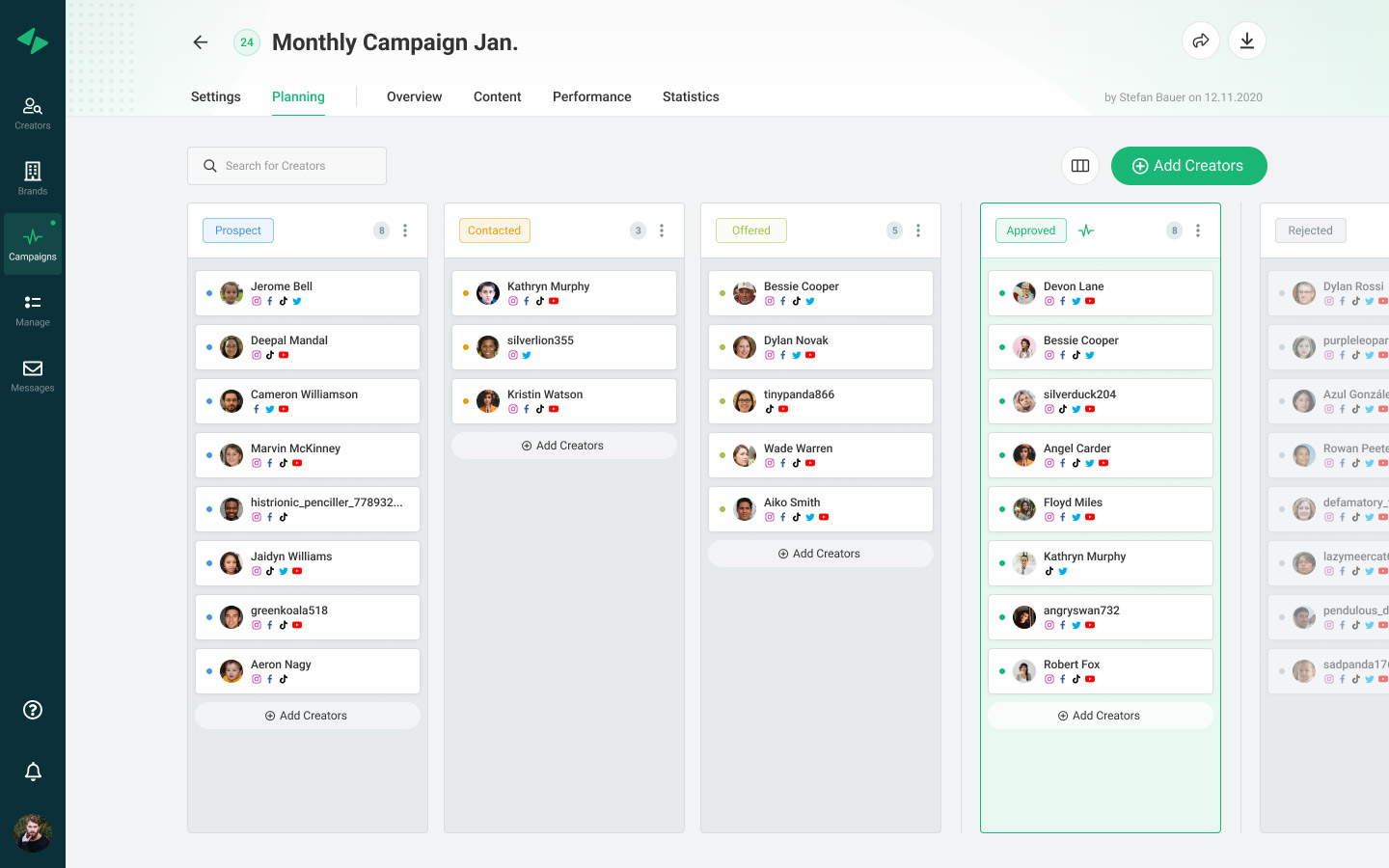Open Deepal Mandal's creator card

click(x=308, y=347)
